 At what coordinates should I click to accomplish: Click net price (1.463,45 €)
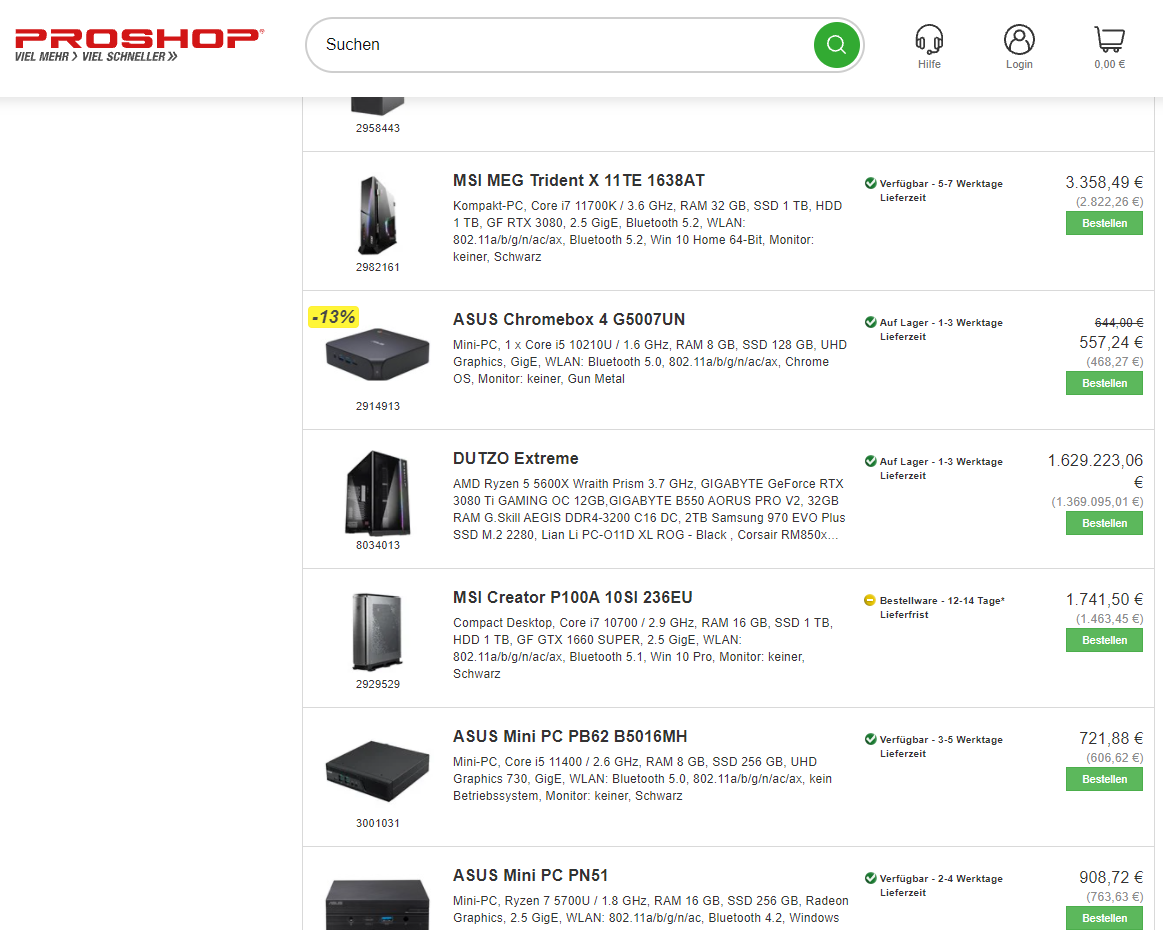tap(1110, 619)
